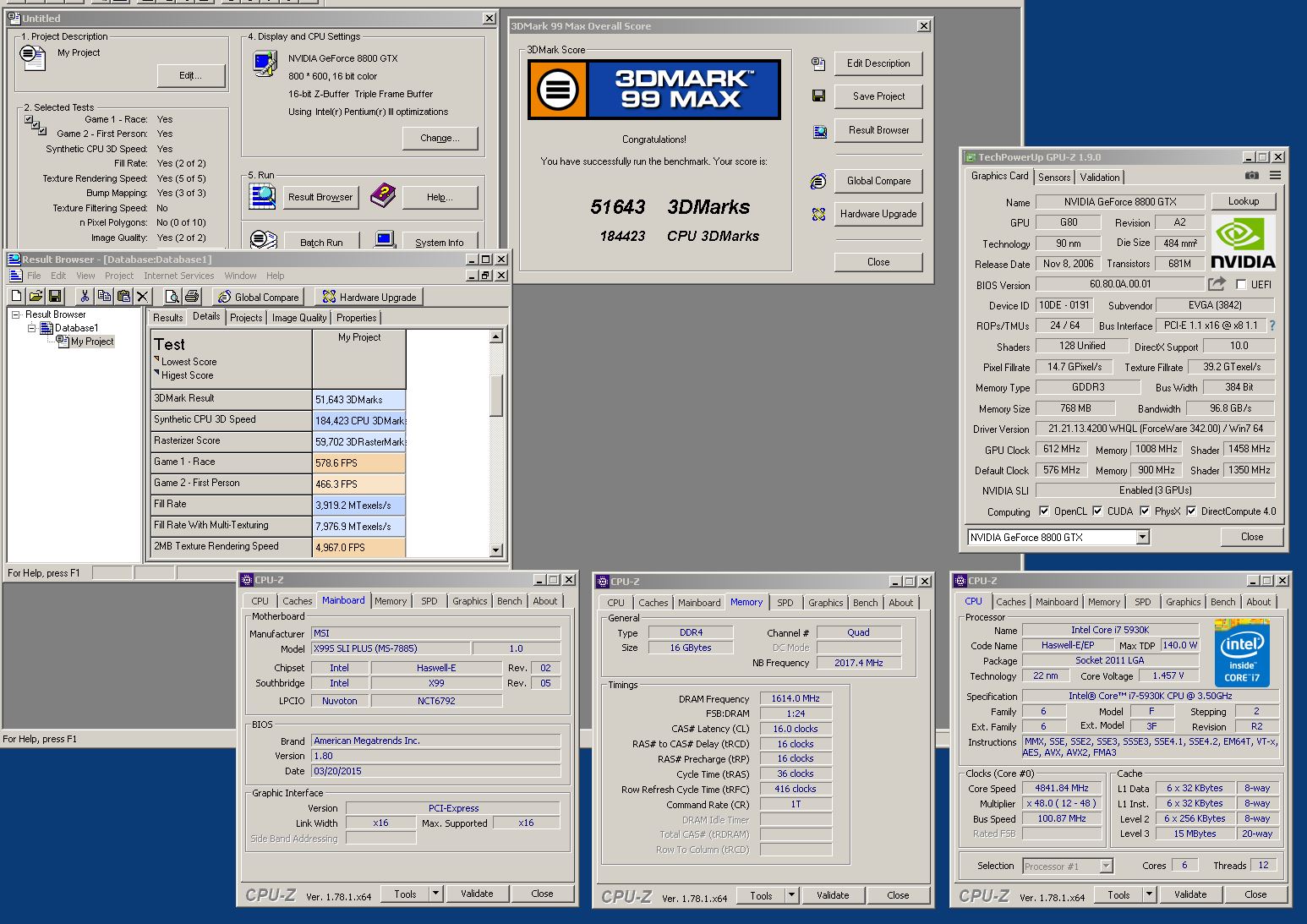Toggle the UEFI checkbox in GPU-Z

tap(1241, 285)
